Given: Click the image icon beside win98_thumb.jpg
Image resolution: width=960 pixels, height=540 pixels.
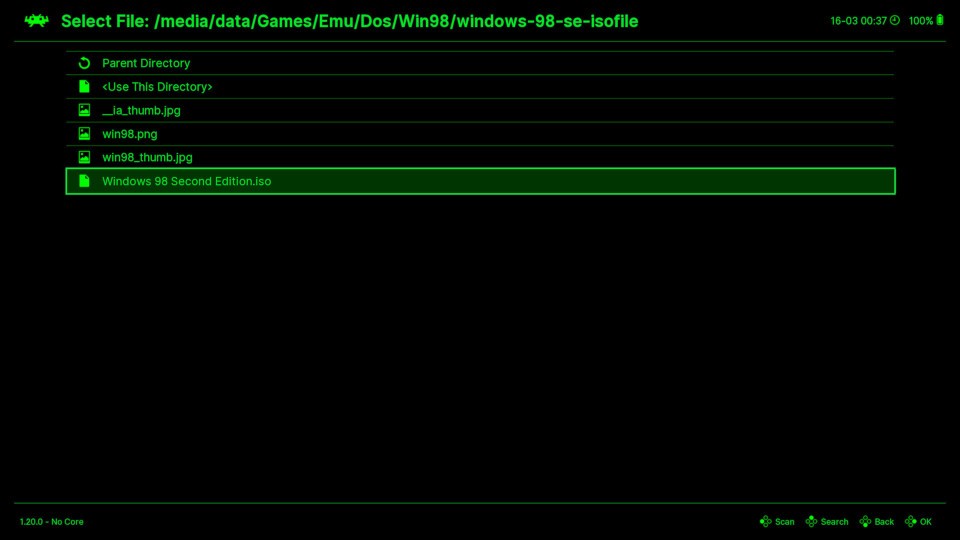Looking at the screenshot, I should [x=84, y=157].
